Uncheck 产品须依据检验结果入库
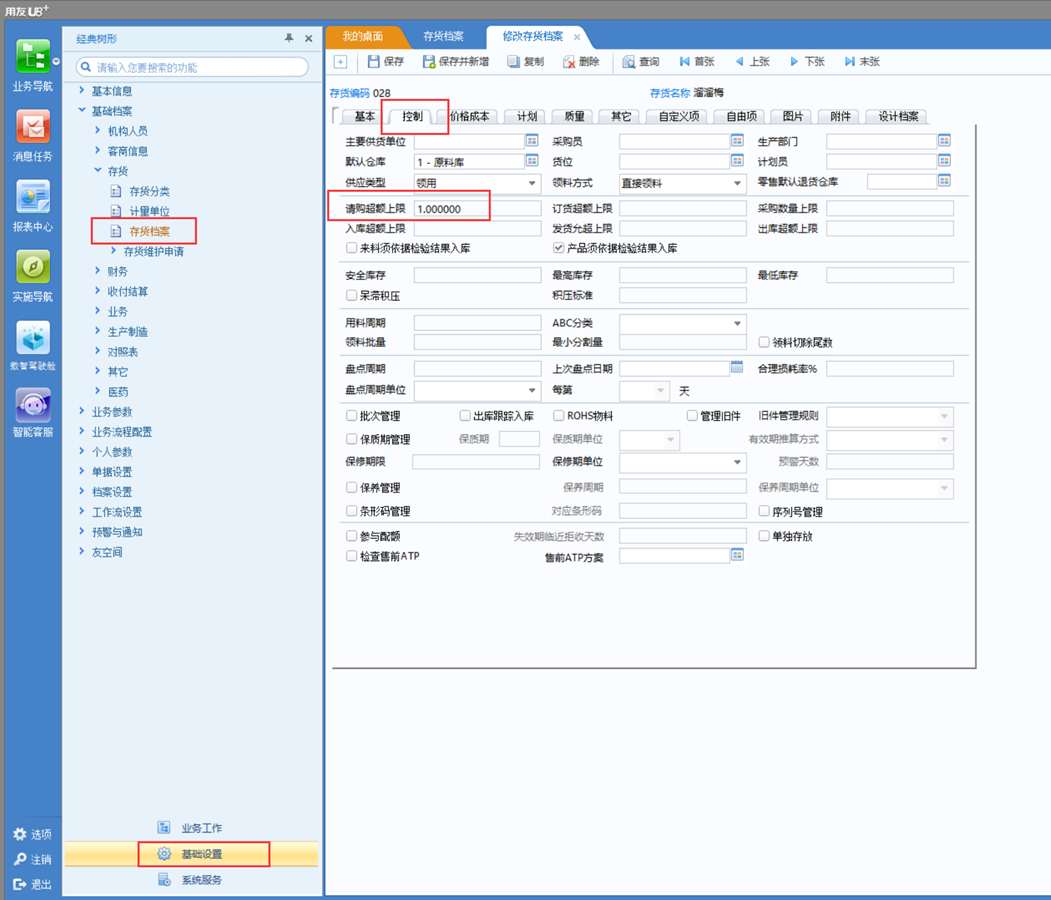 pos(558,248)
